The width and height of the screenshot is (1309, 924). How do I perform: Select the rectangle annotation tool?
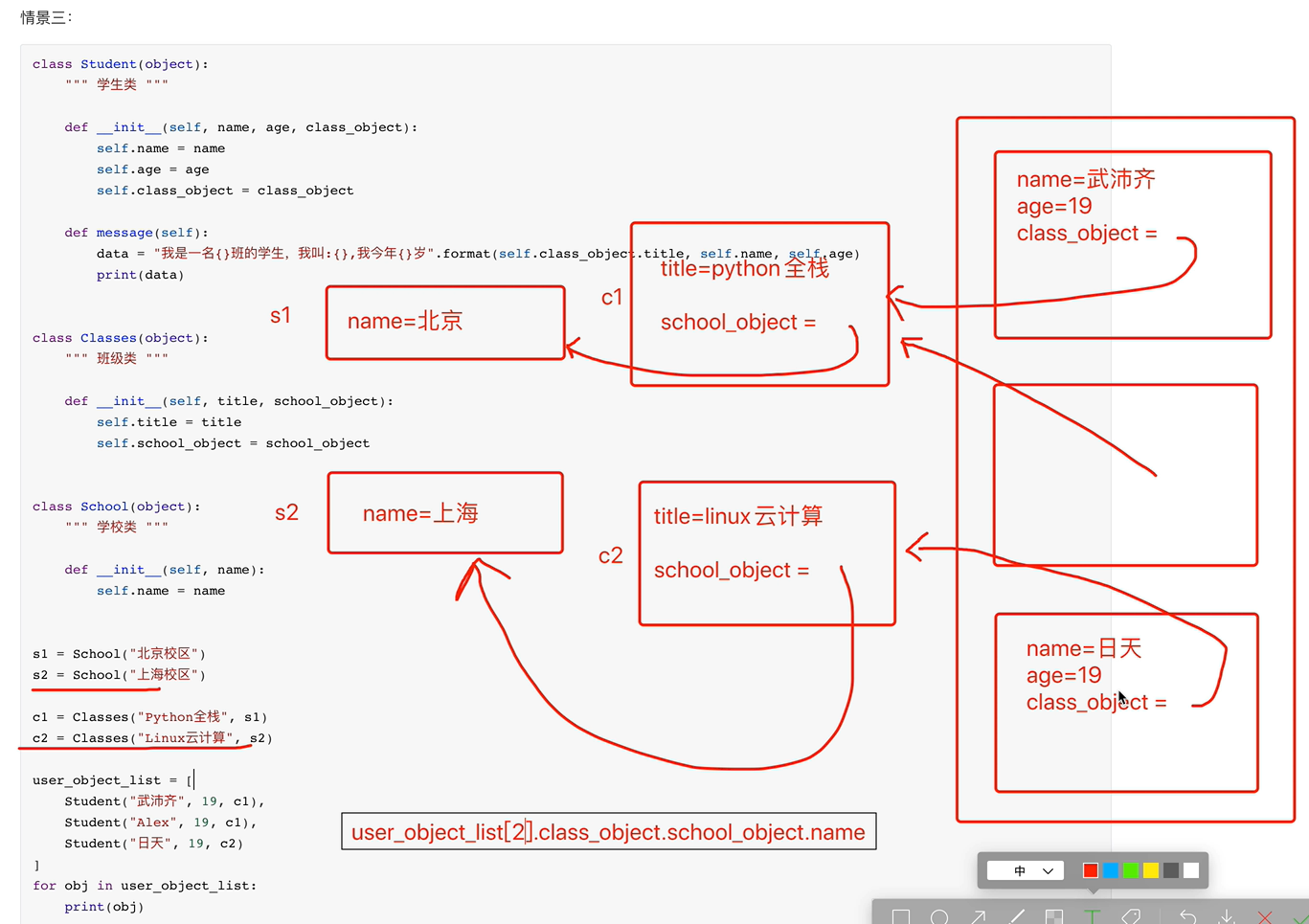point(901,917)
